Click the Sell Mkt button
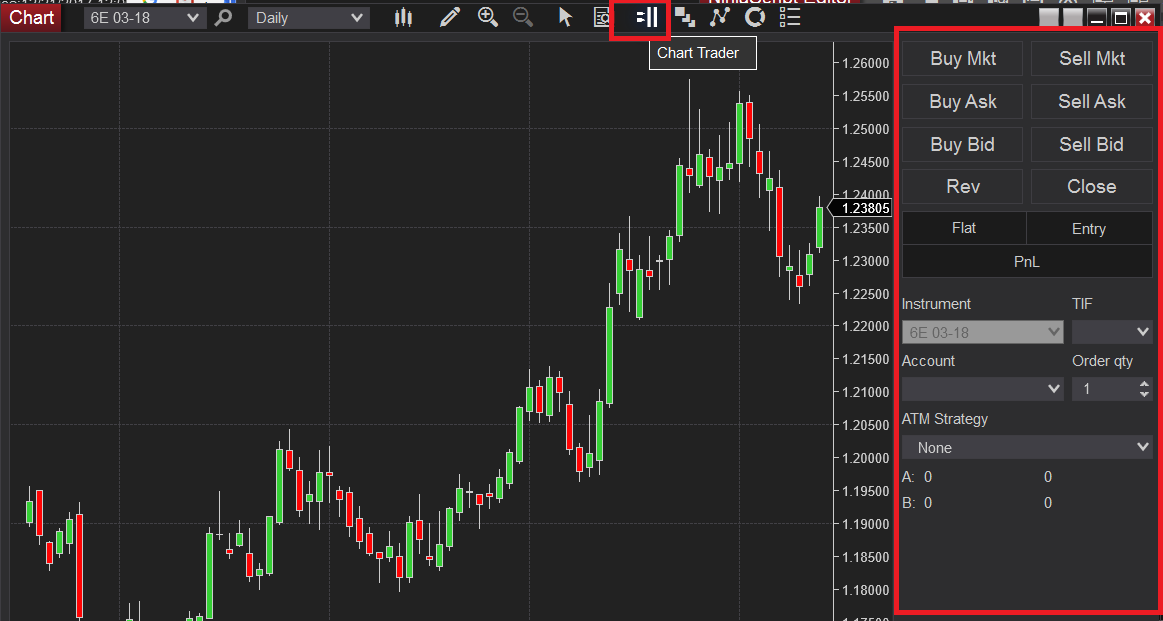 coord(1092,59)
